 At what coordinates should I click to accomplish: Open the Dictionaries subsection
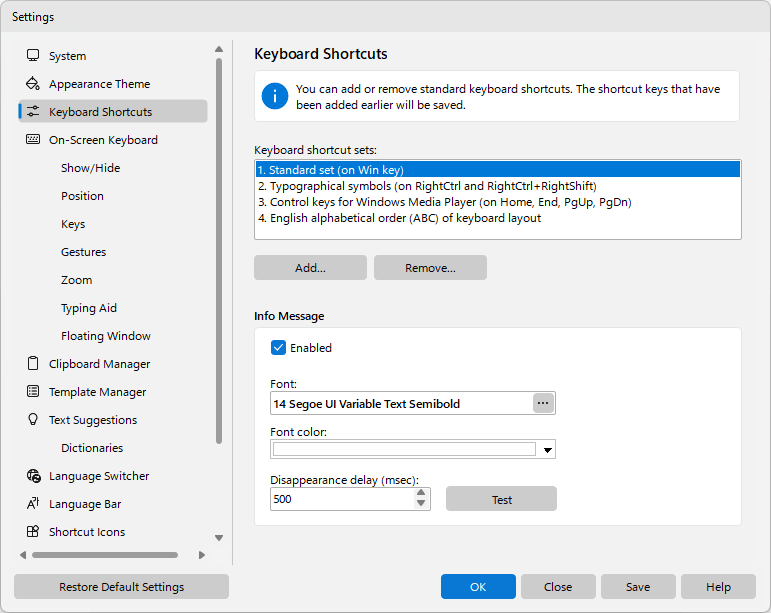92,448
